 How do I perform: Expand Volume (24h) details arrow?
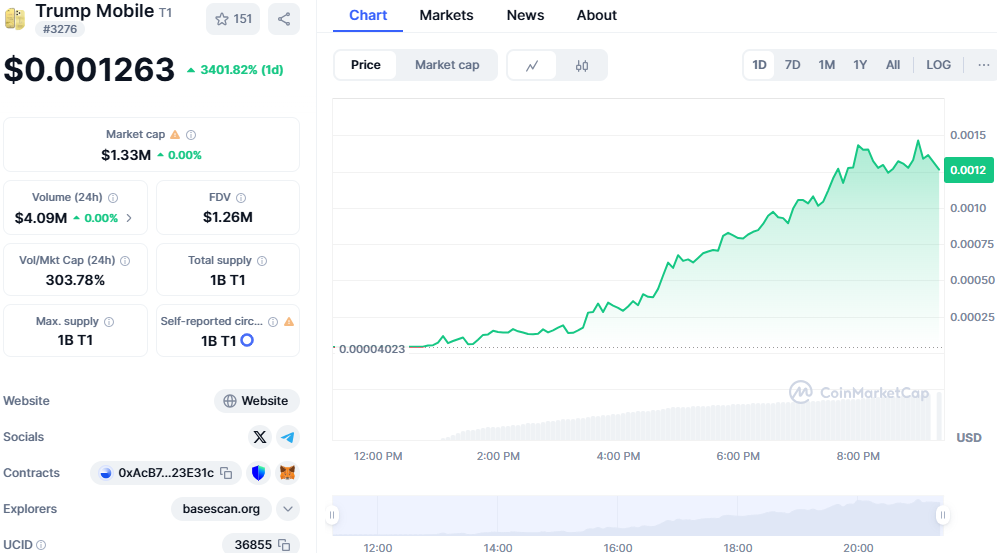click(x=129, y=218)
